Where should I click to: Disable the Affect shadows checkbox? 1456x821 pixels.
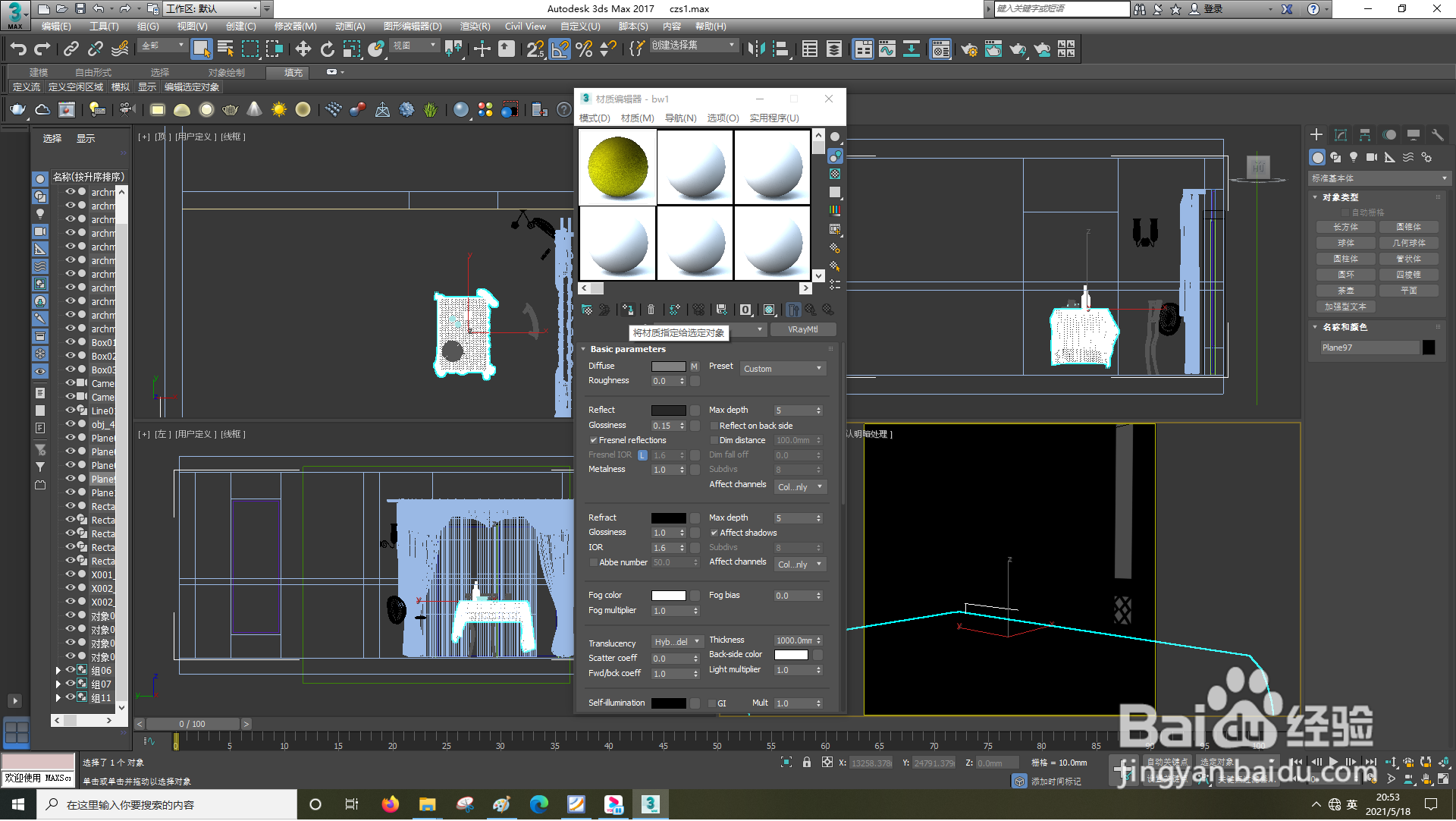click(x=714, y=533)
